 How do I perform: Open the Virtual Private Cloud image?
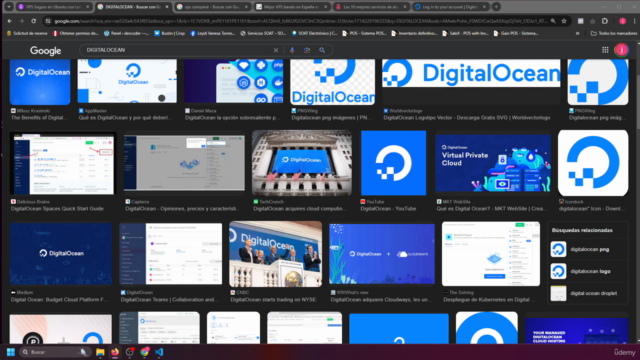pyautogui.click(x=493, y=163)
